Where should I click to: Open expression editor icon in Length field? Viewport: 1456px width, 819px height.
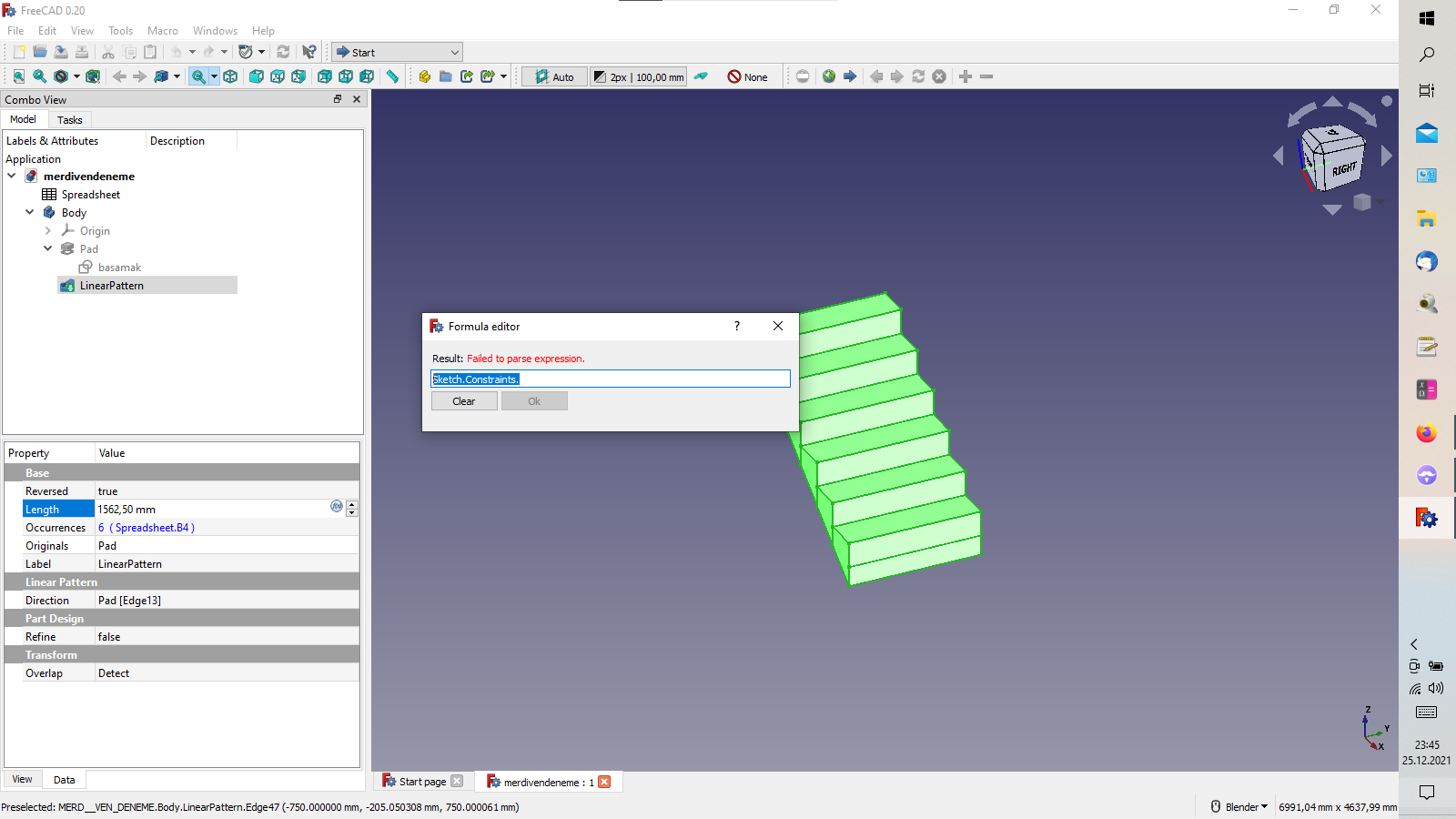337,507
